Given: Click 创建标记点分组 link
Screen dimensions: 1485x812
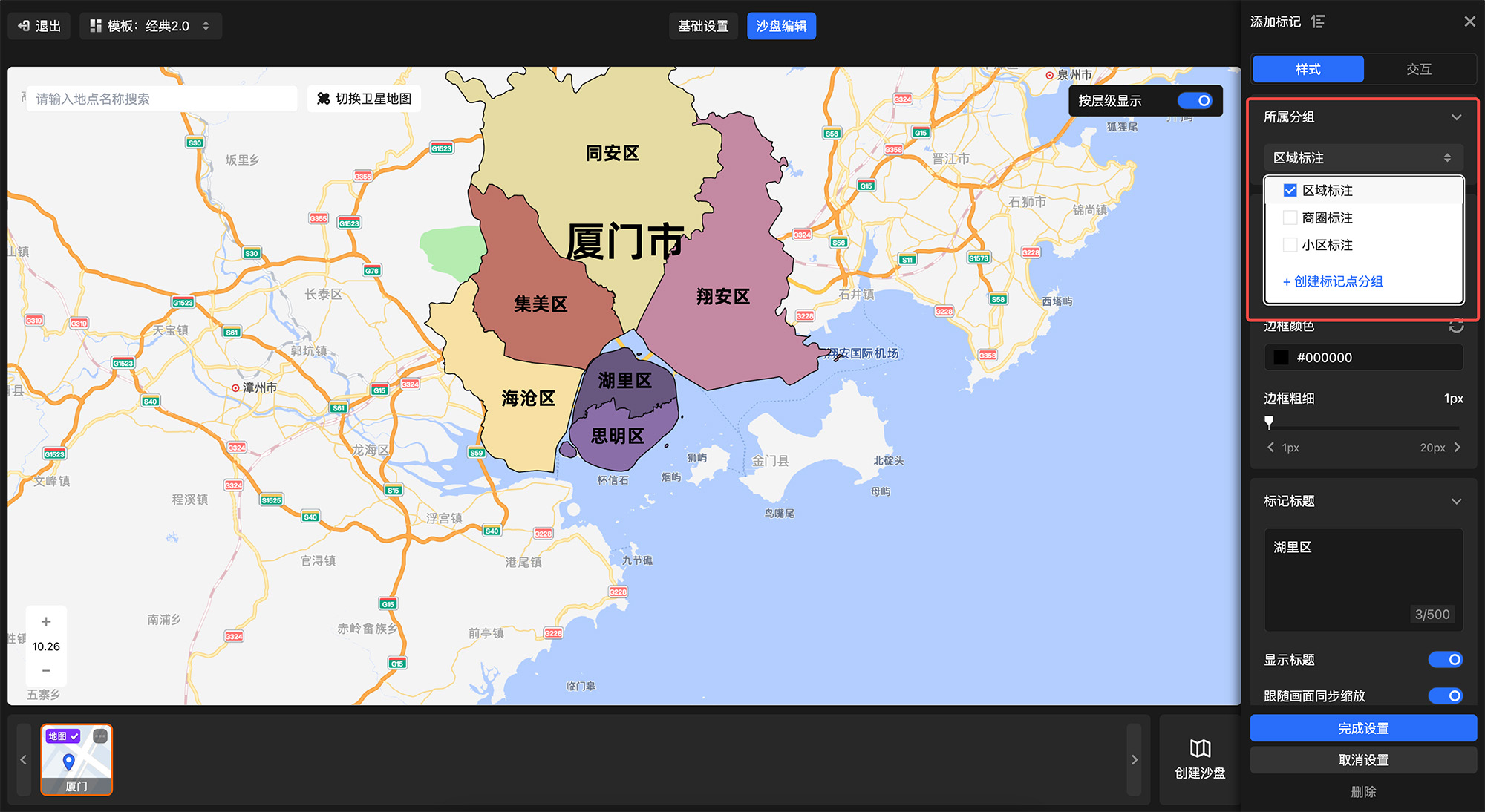Looking at the screenshot, I should pos(1333,281).
